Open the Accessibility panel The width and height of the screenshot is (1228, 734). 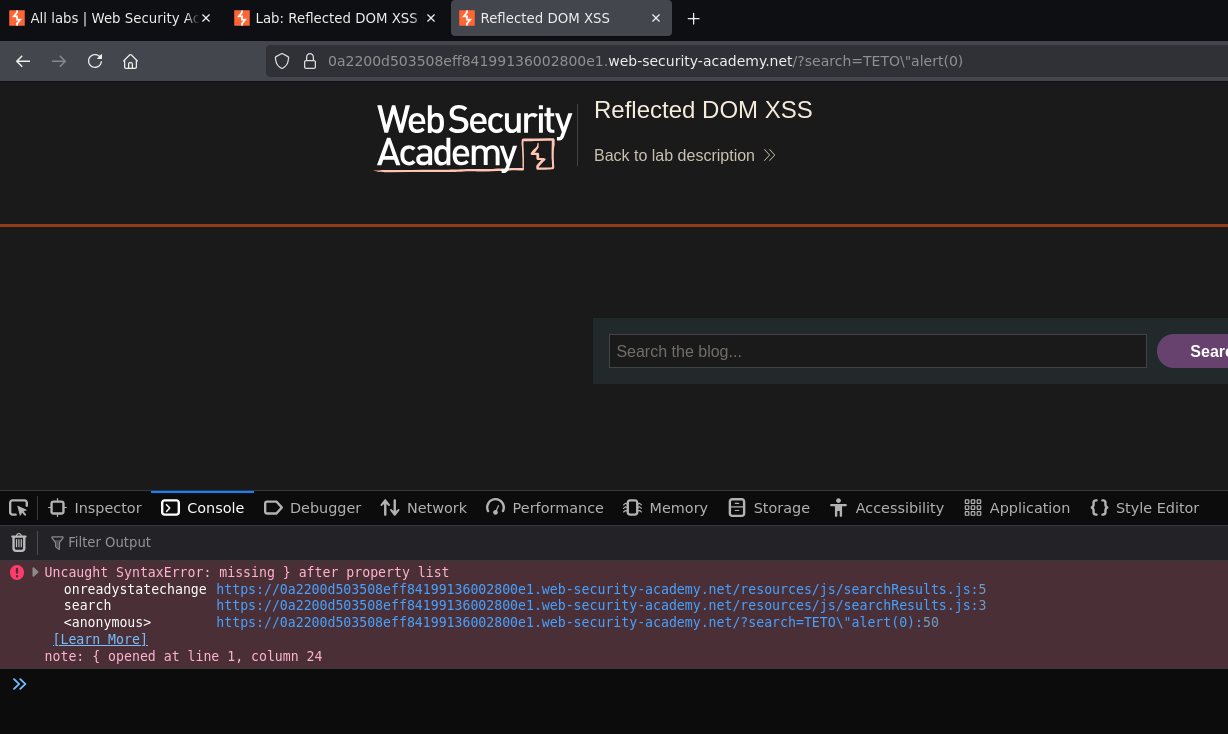(886, 508)
